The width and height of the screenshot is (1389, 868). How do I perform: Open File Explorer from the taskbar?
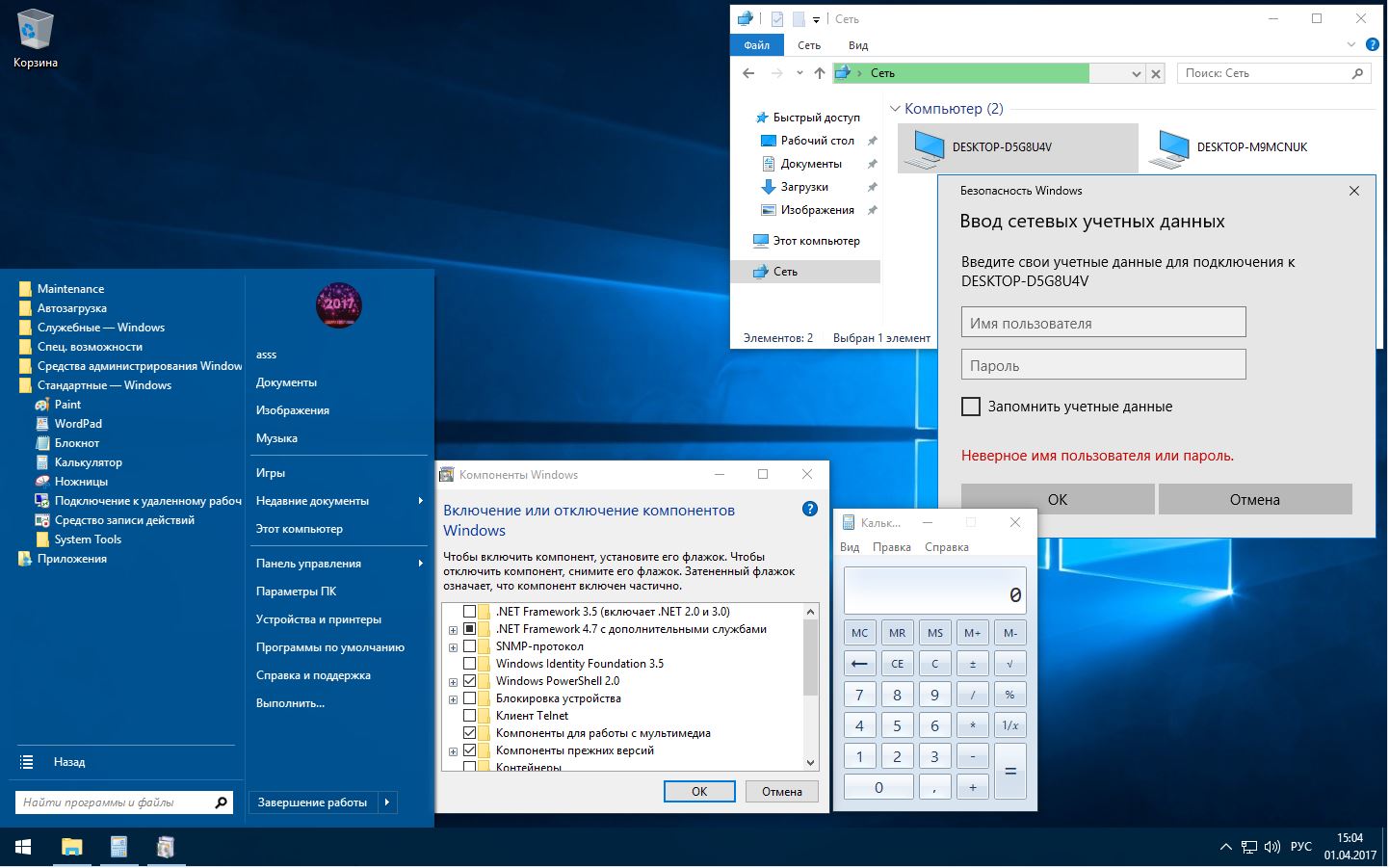(71, 847)
